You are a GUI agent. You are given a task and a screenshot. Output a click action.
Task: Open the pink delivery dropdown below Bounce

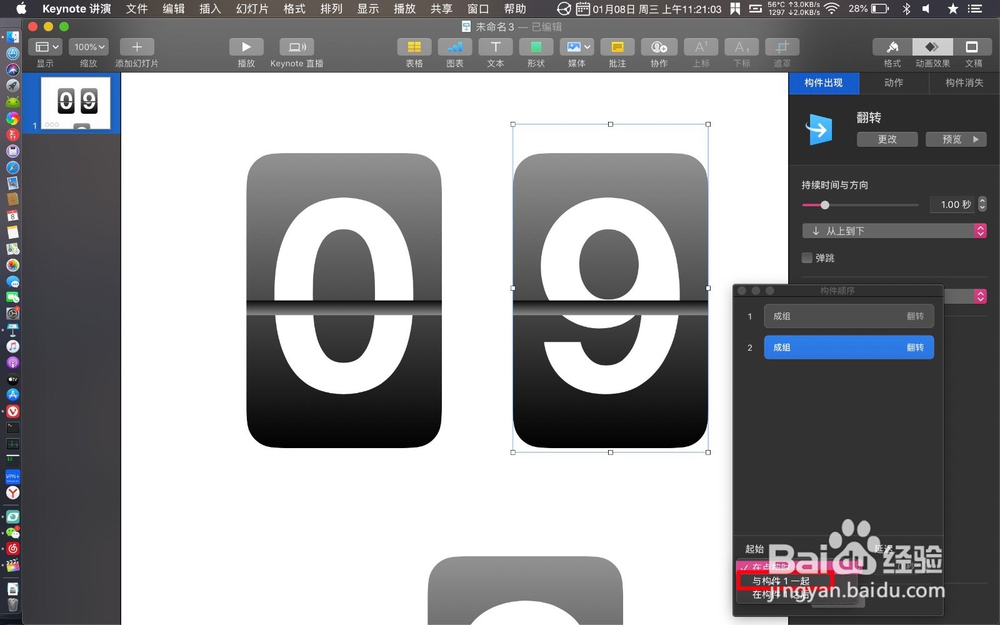[980, 296]
